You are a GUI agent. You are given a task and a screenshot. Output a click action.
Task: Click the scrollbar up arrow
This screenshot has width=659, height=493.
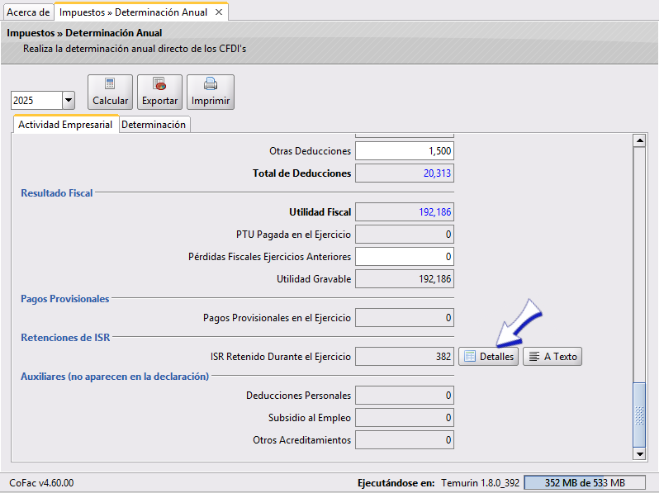click(639, 140)
